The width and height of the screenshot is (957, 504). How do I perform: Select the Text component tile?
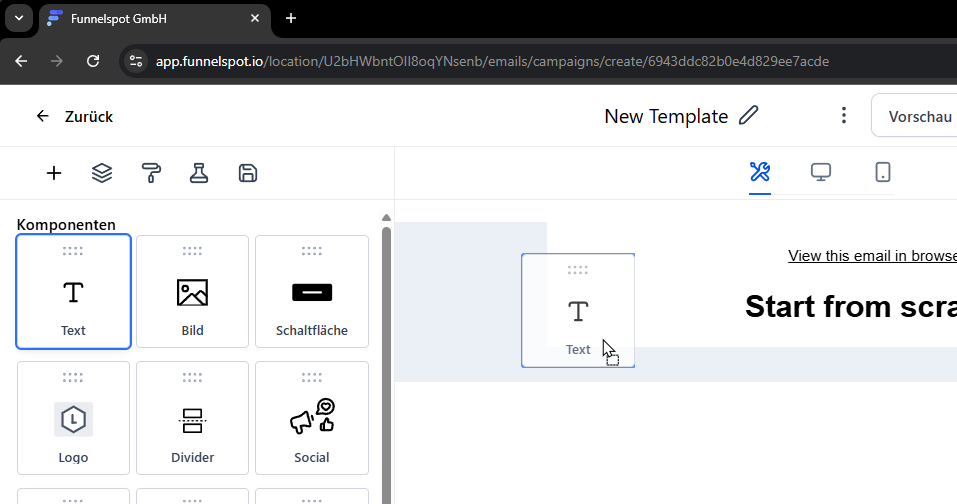(x=73, y=292)
